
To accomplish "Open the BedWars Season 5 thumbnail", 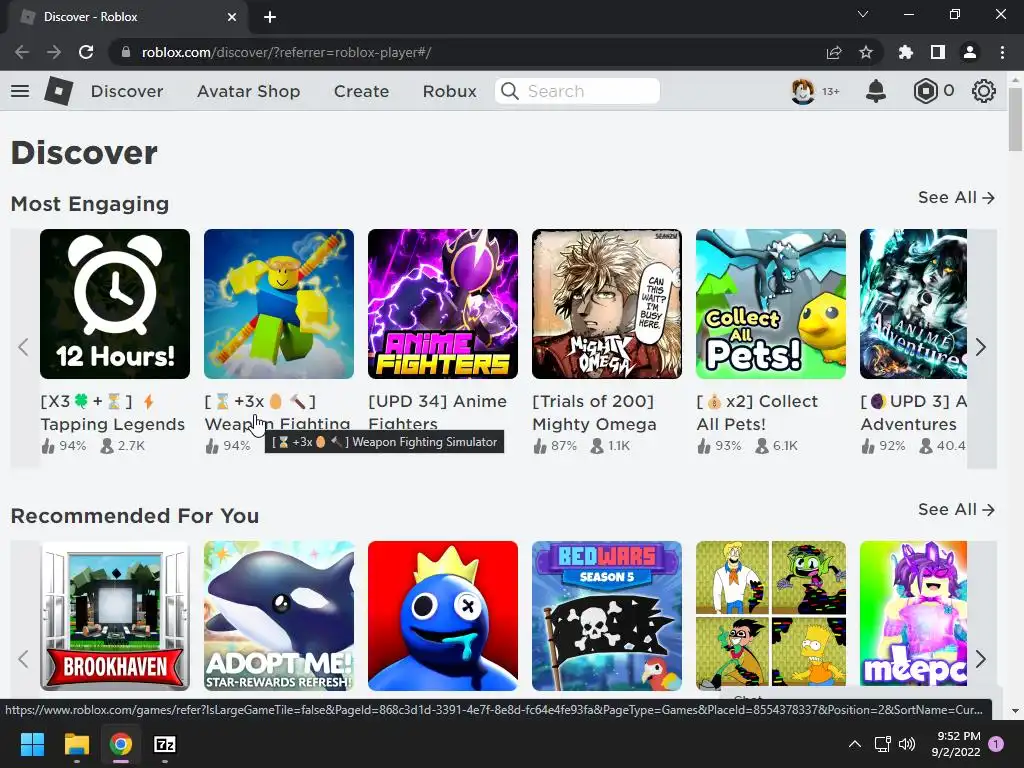I will tap(607, 616).
